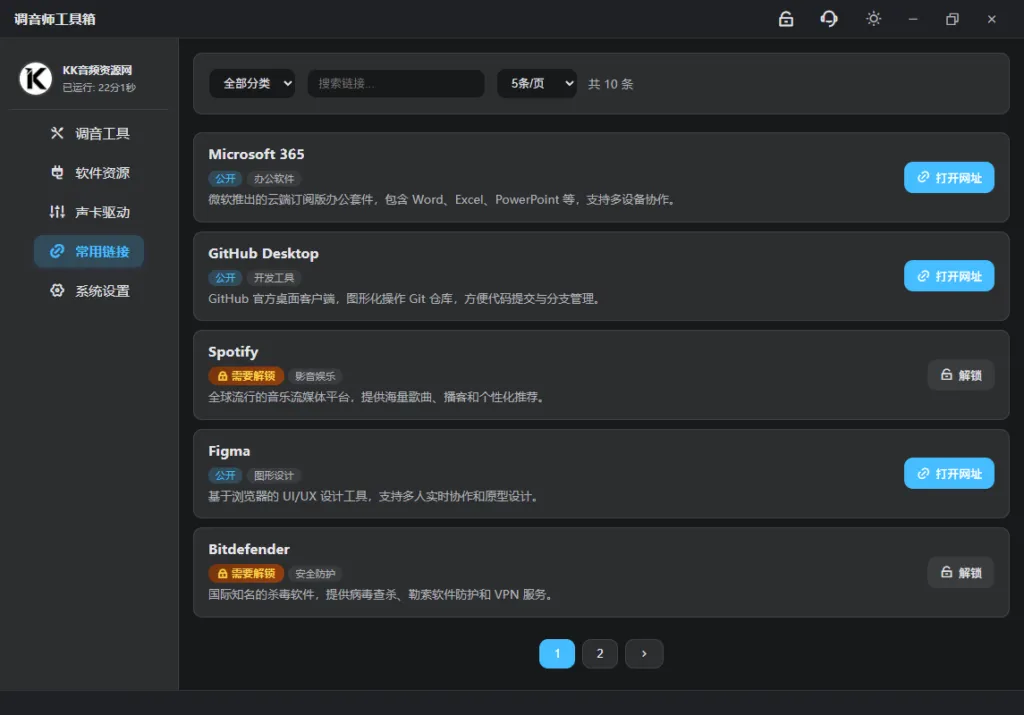
Task: Go to page 1 in pagination
Action: point(557,654)
